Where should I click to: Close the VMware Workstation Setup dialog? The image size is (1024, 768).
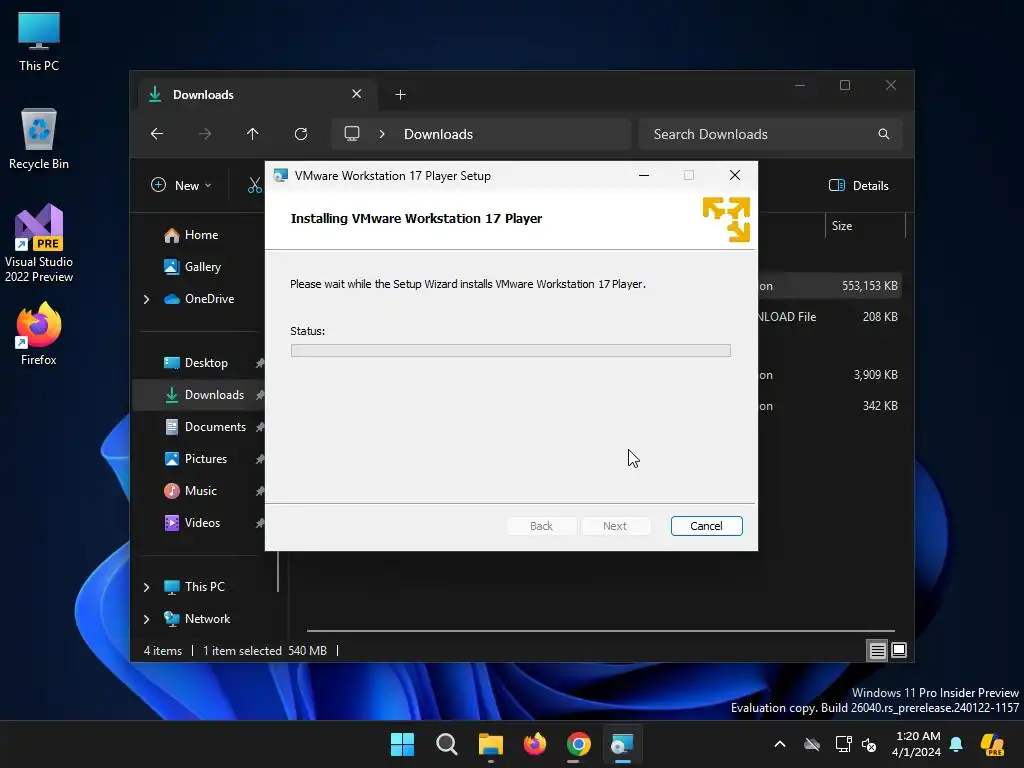735,175
